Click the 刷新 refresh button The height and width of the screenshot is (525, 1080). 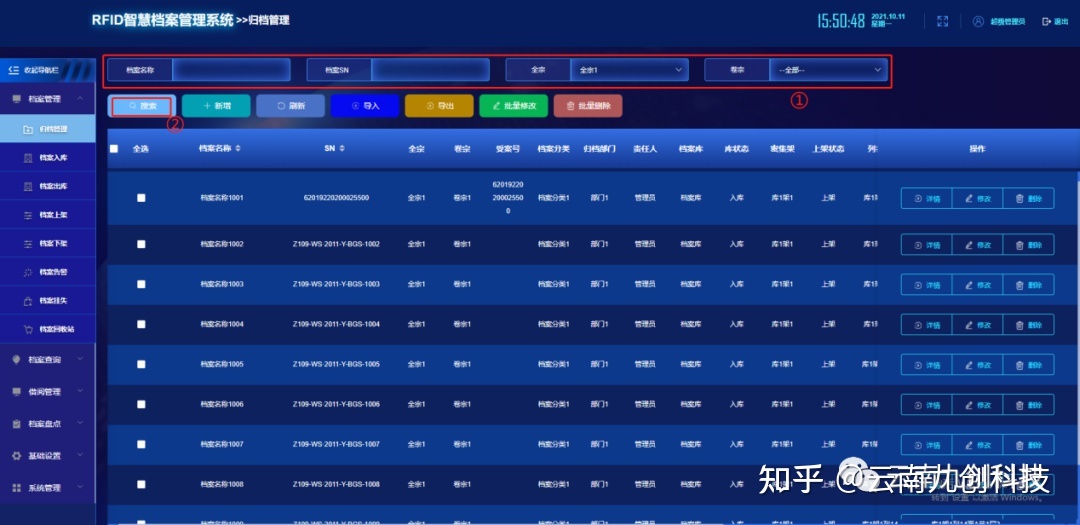click(290, 105)
